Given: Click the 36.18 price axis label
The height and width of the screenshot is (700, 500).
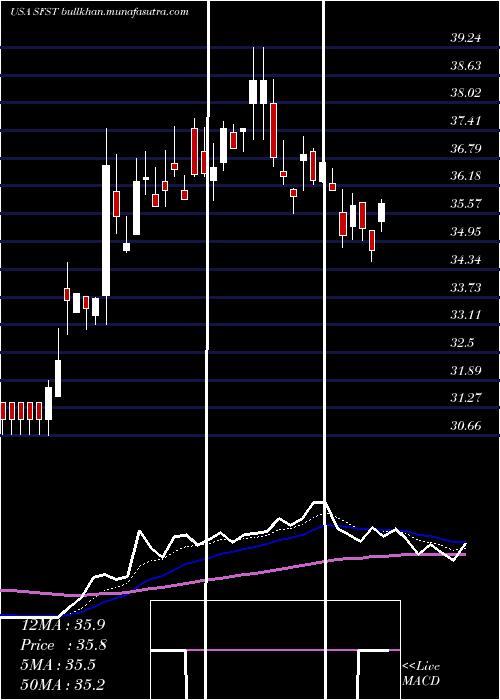Looking at the screenshot, I should tap(466, 176).
